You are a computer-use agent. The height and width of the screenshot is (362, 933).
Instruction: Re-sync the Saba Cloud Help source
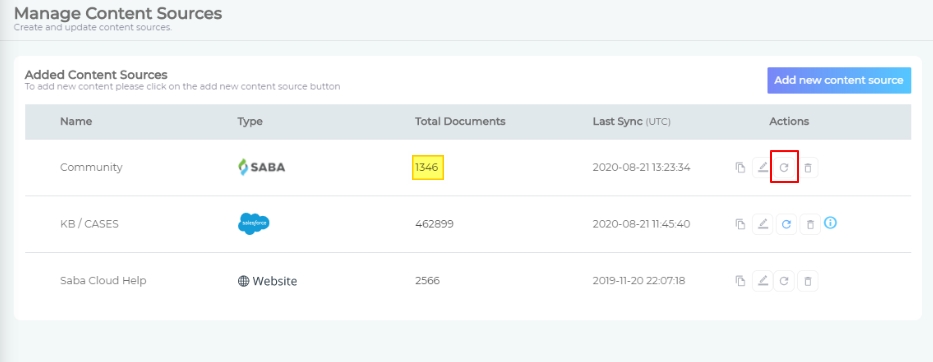784,281
